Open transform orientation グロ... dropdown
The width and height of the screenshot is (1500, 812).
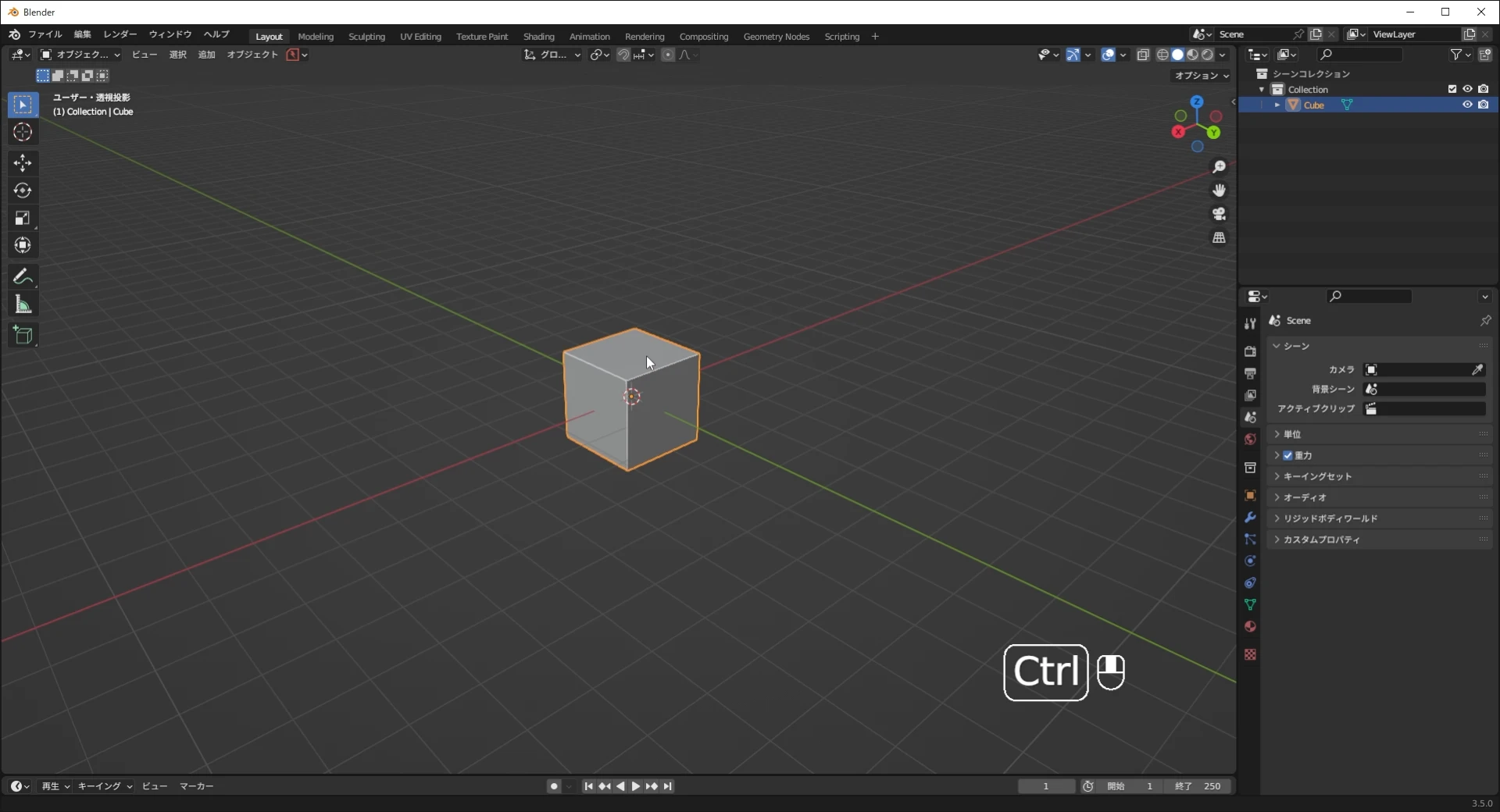552,55
